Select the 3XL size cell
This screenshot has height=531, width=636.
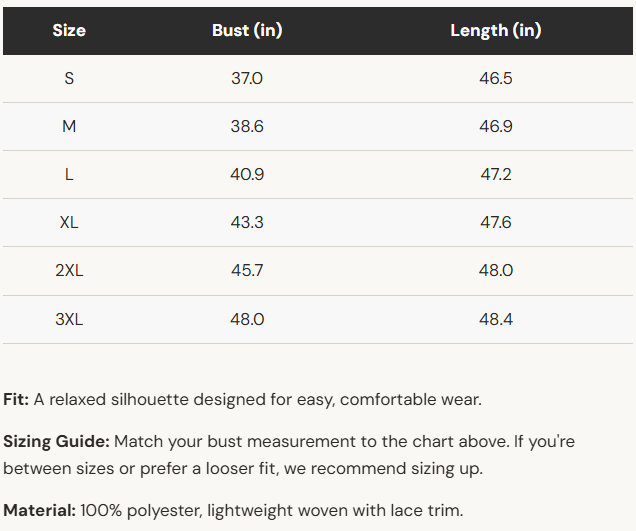point(69,319)
